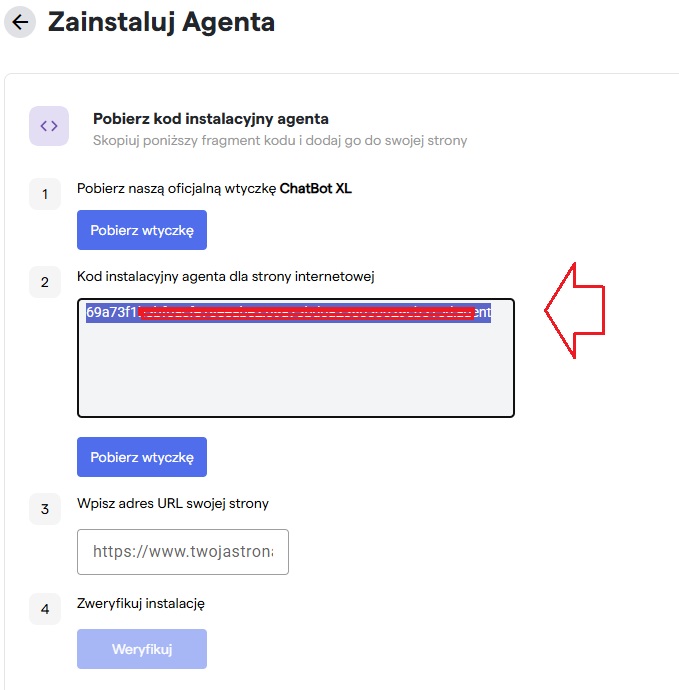
Task: Click the step 3 number badge
Action: (45, 510)
